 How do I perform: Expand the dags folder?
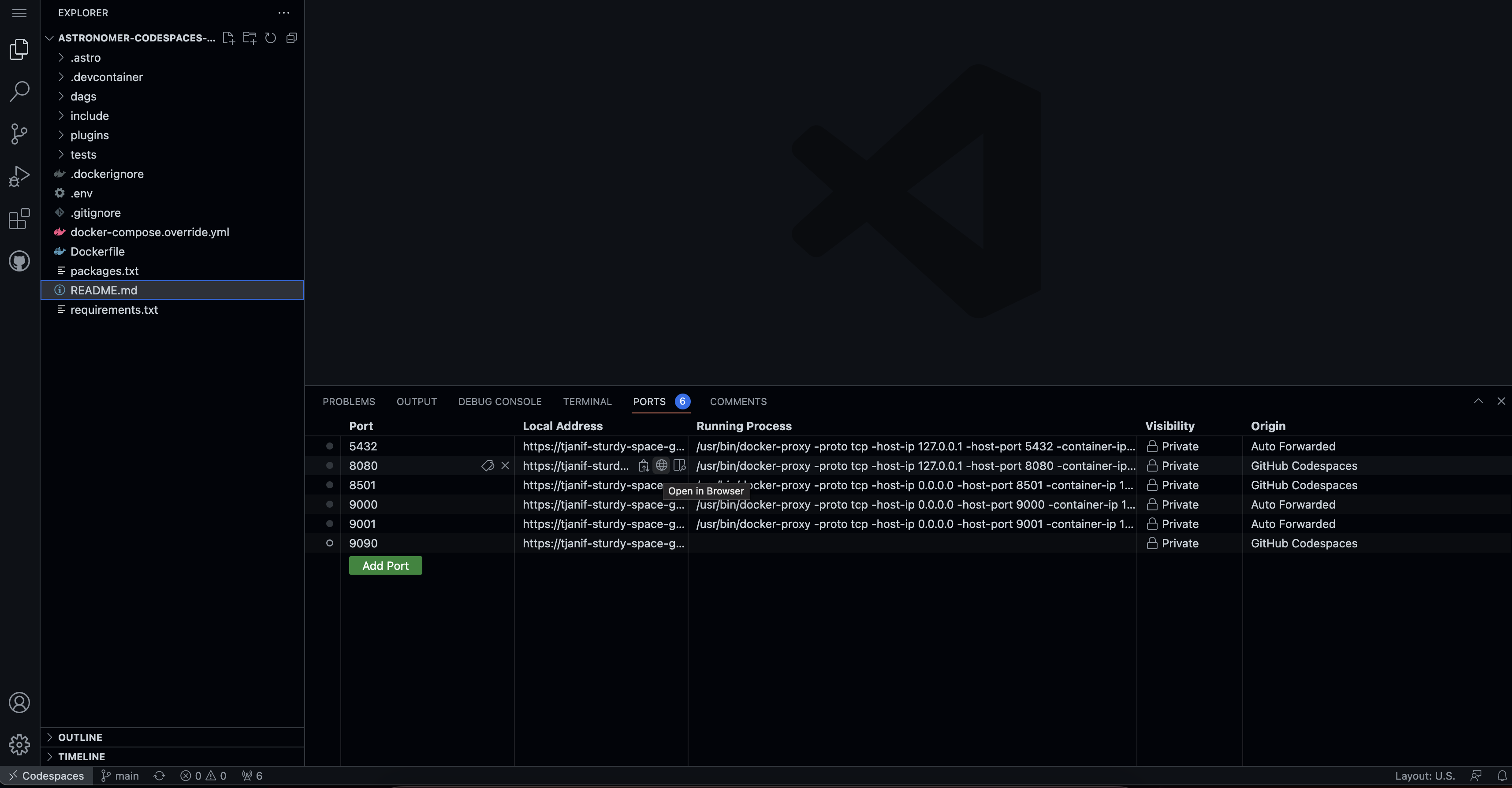coord(83,96)
